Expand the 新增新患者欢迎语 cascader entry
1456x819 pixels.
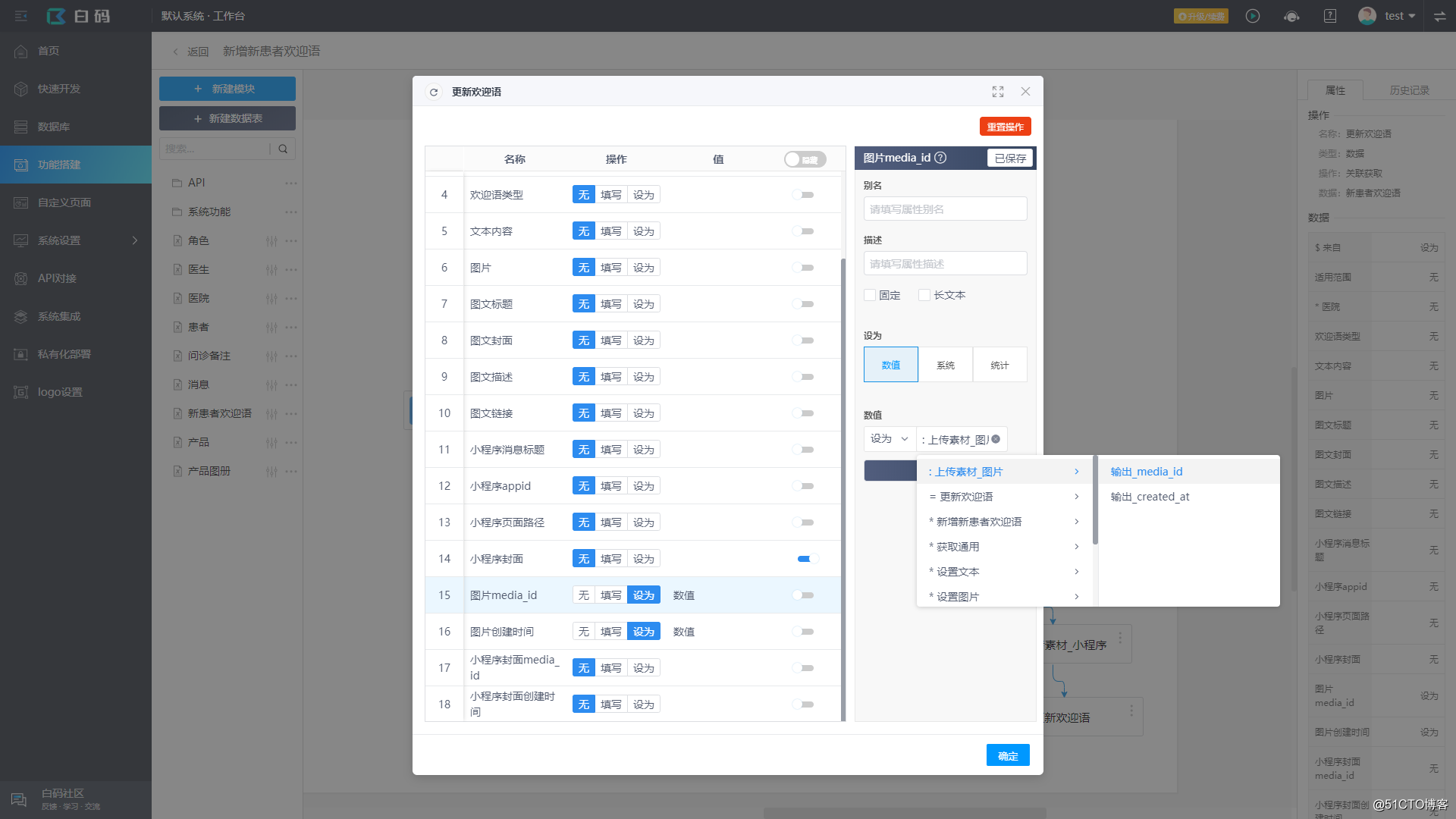(x=1005, y=522)
